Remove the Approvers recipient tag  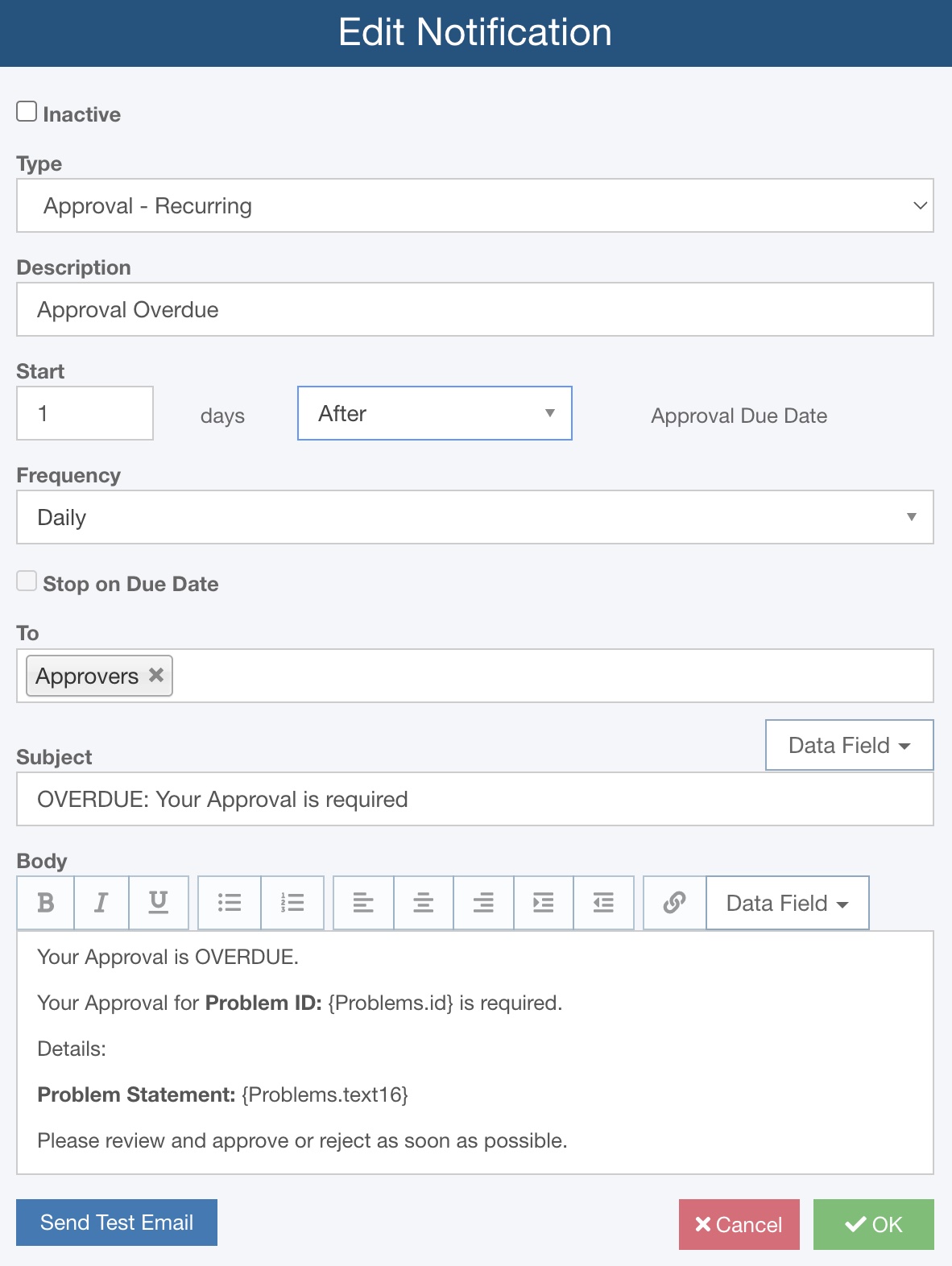pyautogui.click(x=156, y=676)
